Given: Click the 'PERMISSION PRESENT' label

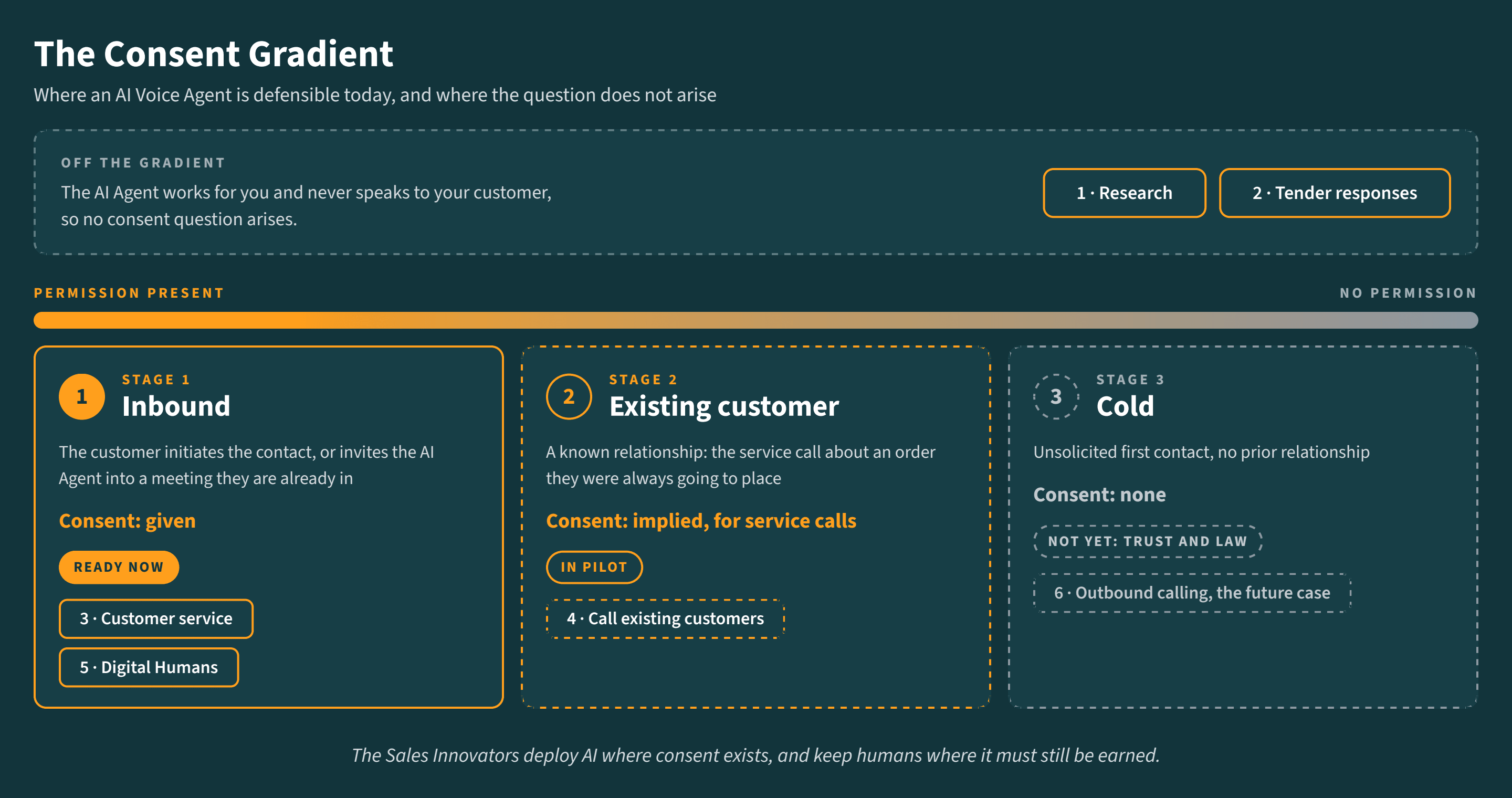Looking at the screenshot, I should [x=129, y=293].
